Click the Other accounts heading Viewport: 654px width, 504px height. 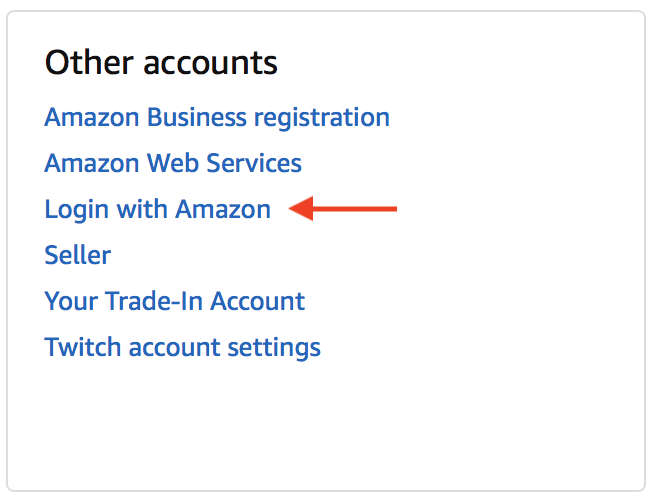pyautogui.click(x=161, y=63)
